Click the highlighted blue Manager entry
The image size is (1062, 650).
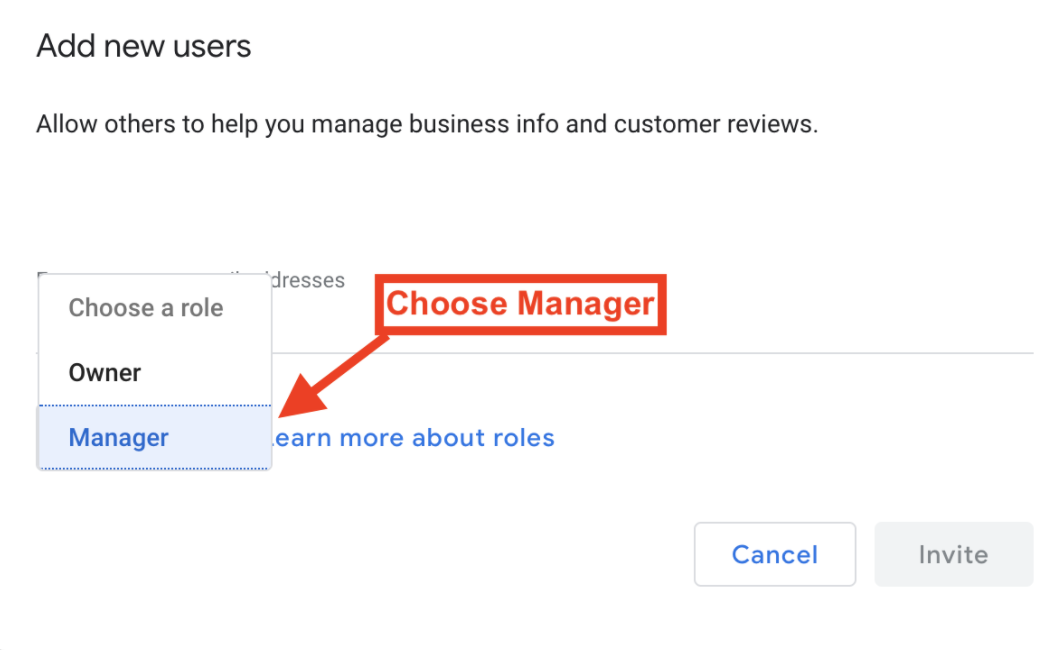point(155,437)
